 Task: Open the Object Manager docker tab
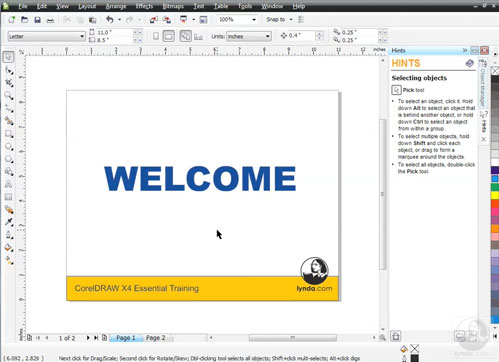coord(482,83)
